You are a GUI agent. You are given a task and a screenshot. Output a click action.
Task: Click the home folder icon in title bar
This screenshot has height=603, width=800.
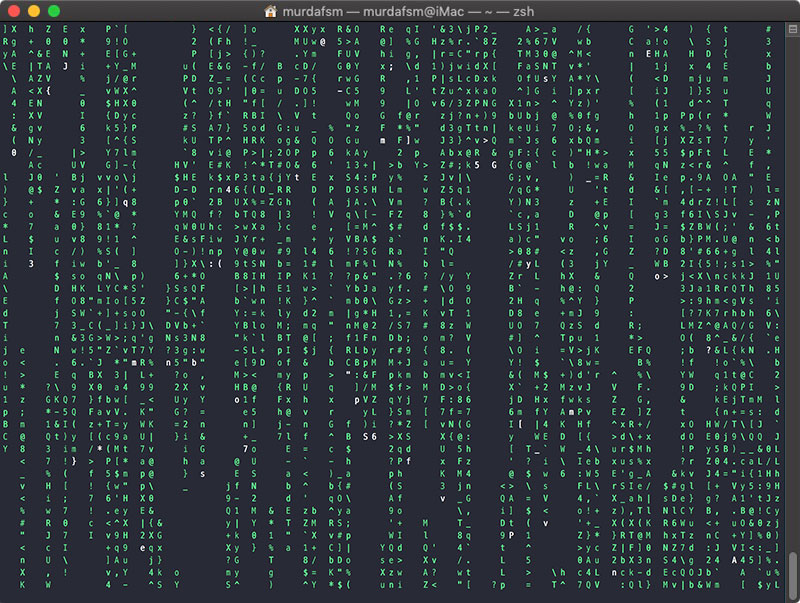[270, 11]
